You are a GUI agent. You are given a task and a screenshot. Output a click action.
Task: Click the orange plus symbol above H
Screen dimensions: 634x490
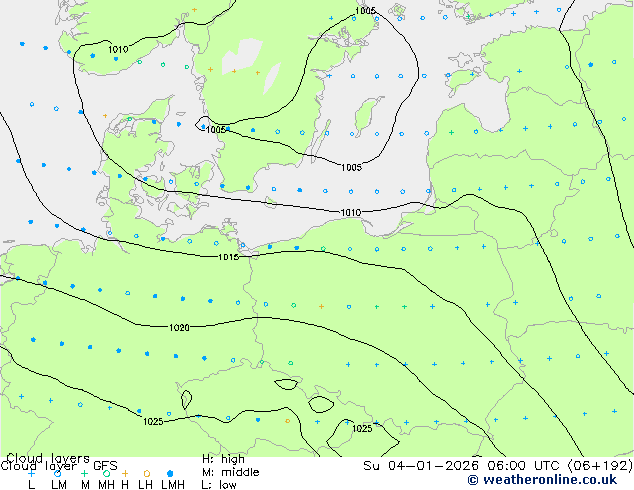(125, 473)
